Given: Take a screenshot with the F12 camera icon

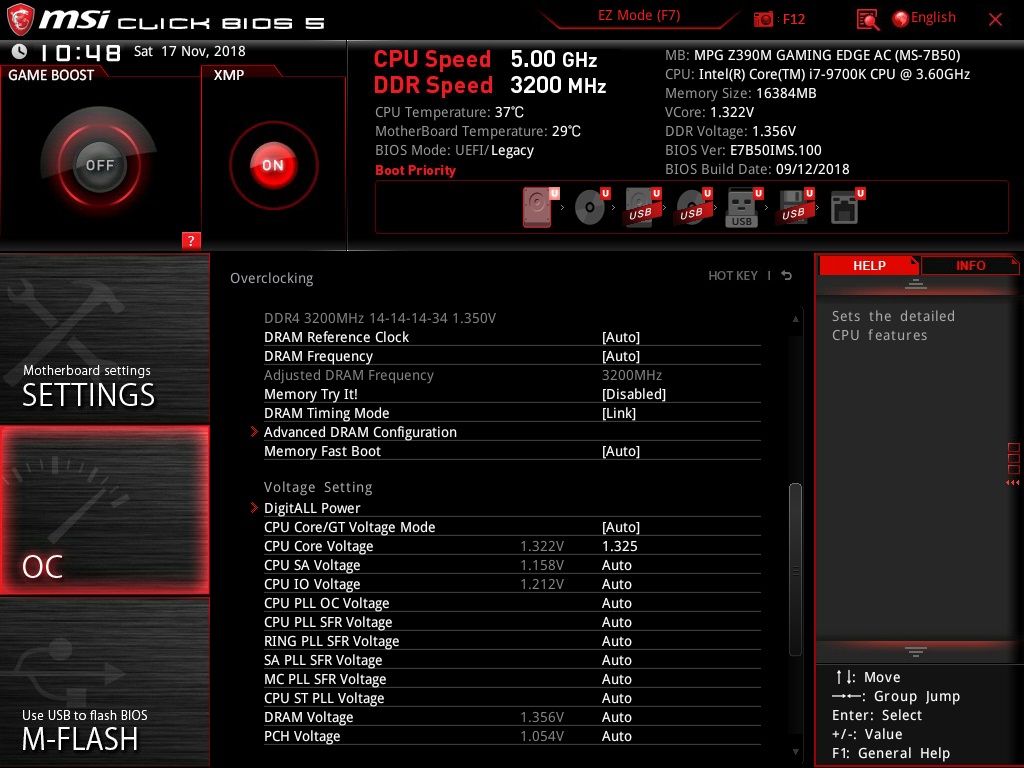Looking at the screenshot, I should click(763, 19).
